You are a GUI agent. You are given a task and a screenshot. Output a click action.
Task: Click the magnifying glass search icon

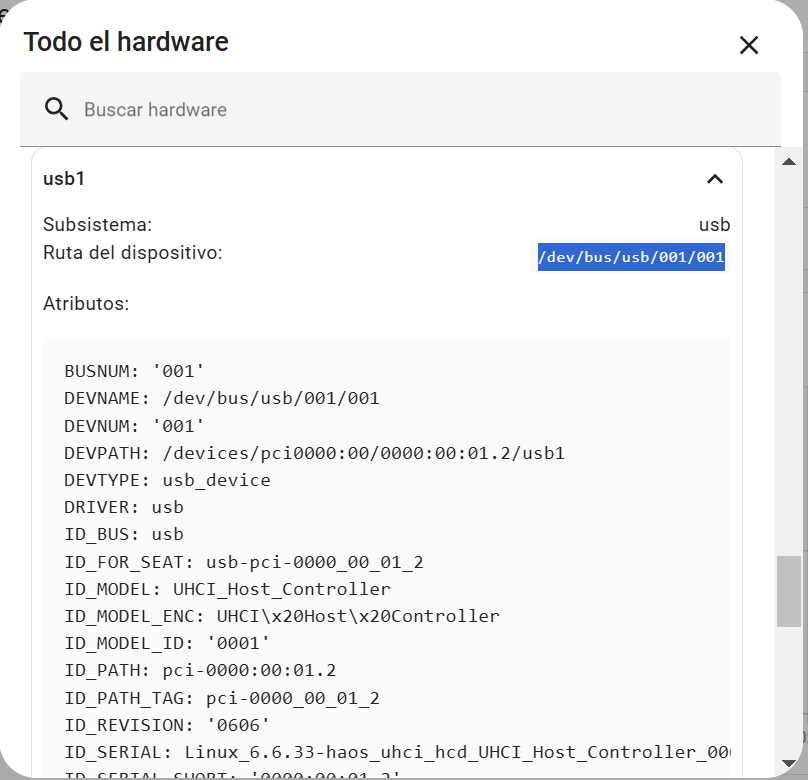pyautogui.click(x=57, y=110)
